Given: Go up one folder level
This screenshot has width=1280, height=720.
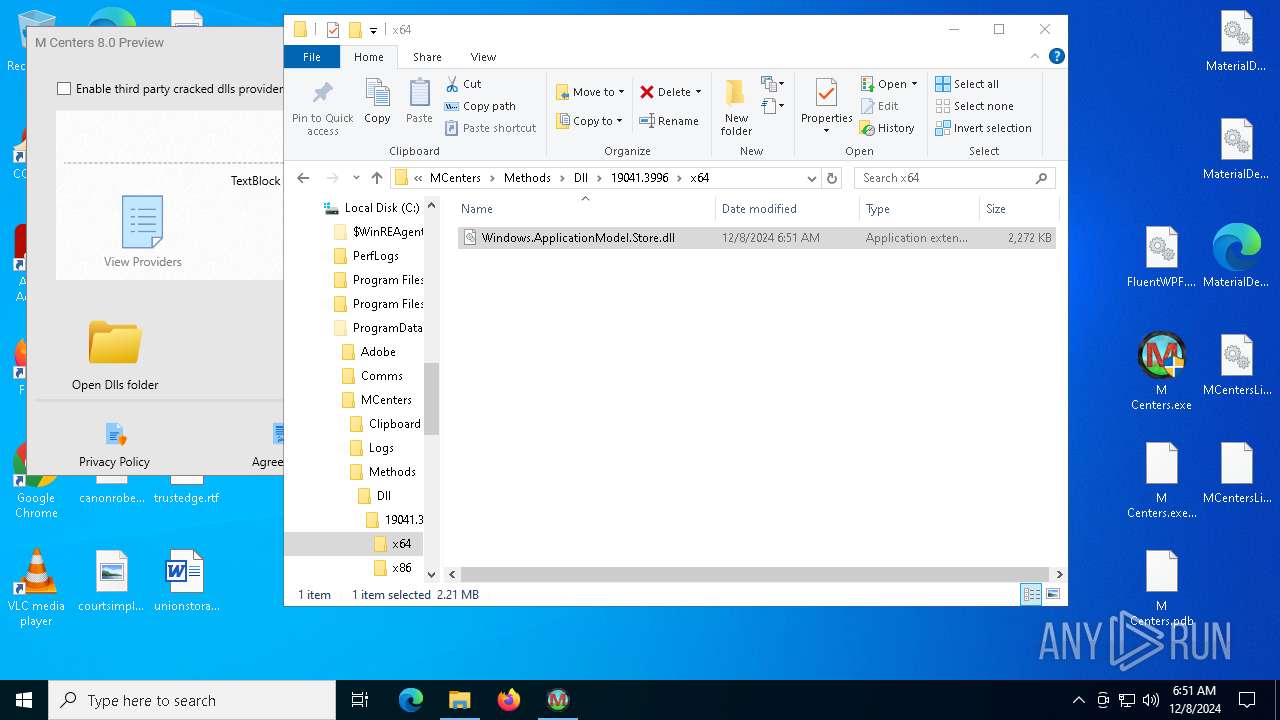Looking at the screenshot, I should coord(377,178).
